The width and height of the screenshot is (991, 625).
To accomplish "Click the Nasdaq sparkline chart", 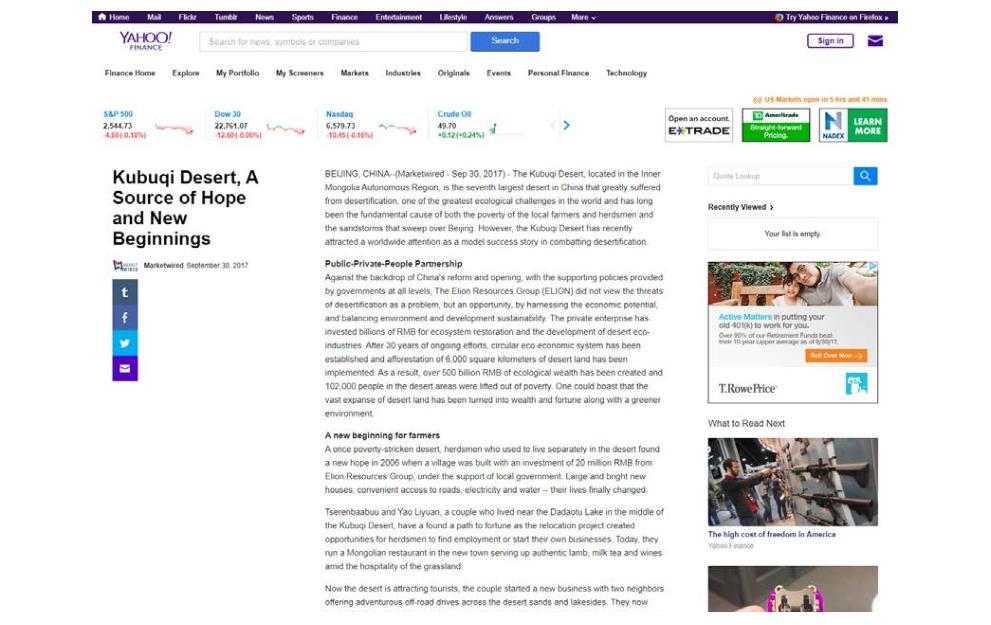I will [x=398, y=129].
